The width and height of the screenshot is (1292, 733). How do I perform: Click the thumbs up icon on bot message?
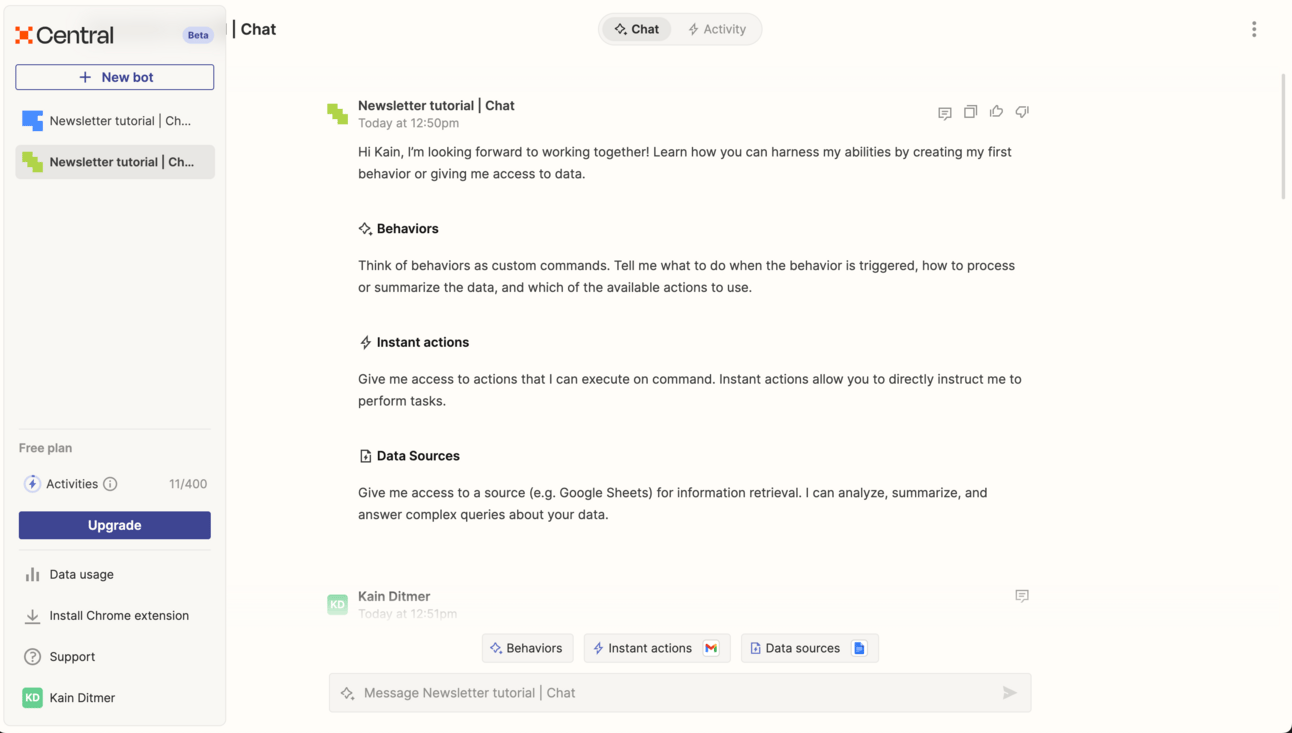pos(996,112)
